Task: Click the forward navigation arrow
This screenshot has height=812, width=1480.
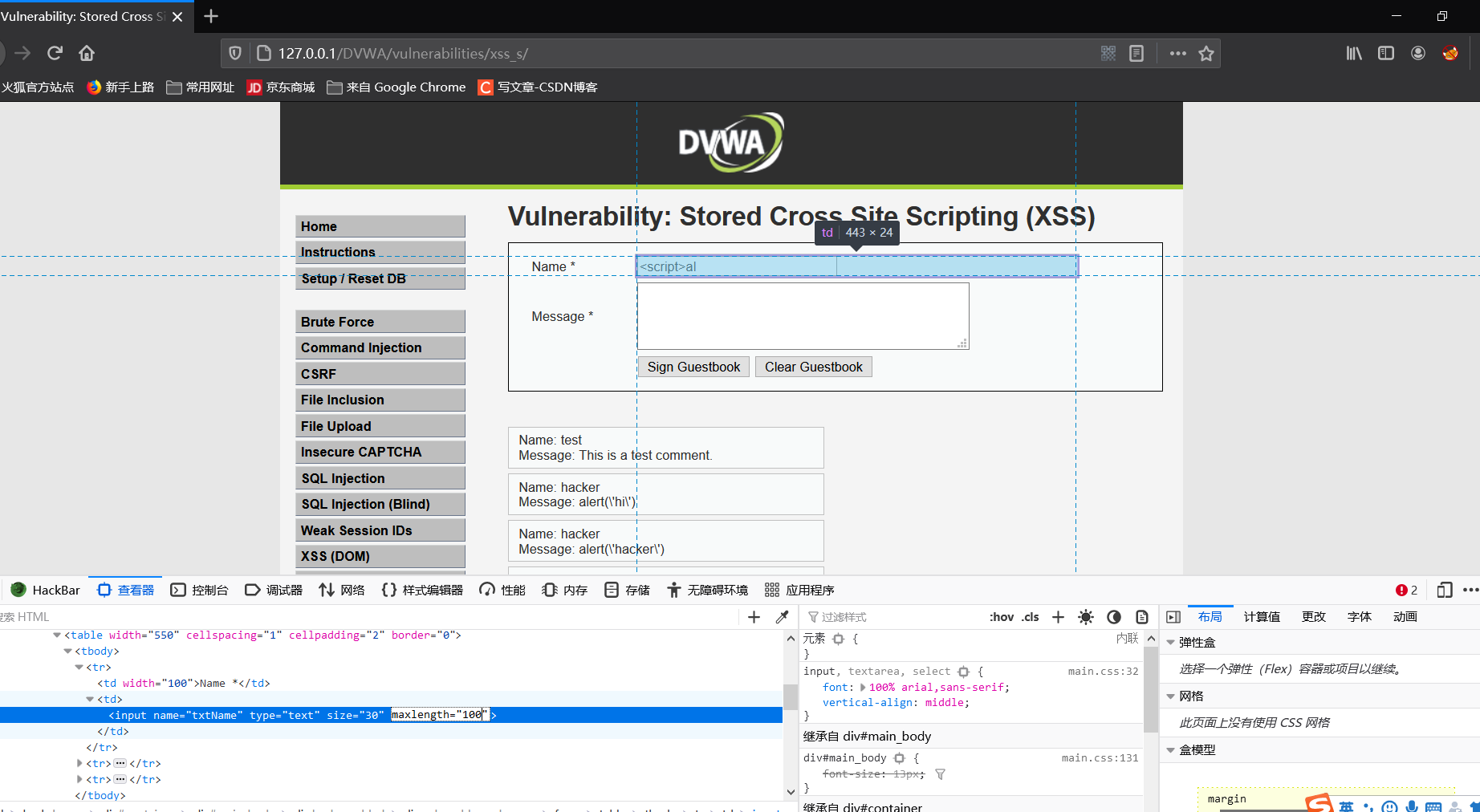Action: tap(22, 53)
